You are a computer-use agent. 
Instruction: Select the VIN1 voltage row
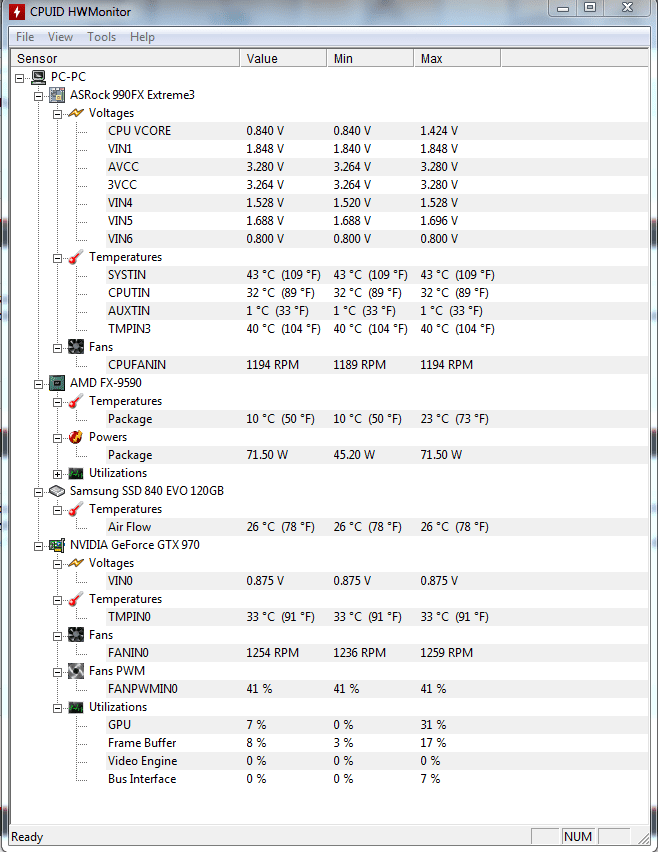coord(377,149)
